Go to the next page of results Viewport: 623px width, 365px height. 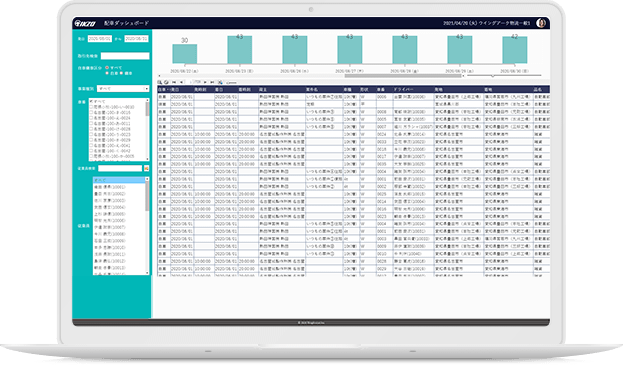[x=205, y=82]
